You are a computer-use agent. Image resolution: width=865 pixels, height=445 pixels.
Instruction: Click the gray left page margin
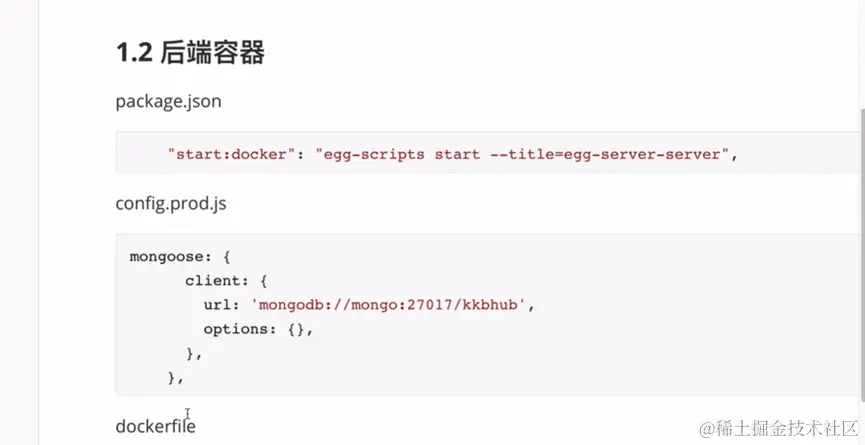pos(19,221)
